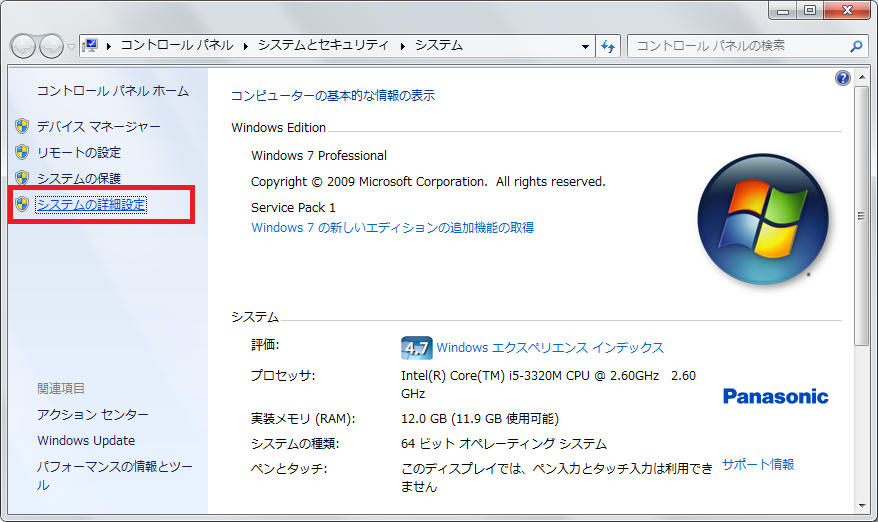
Task: Click the shield icon beside デバイス マネージャー
Action: click(x=22, y=127)
